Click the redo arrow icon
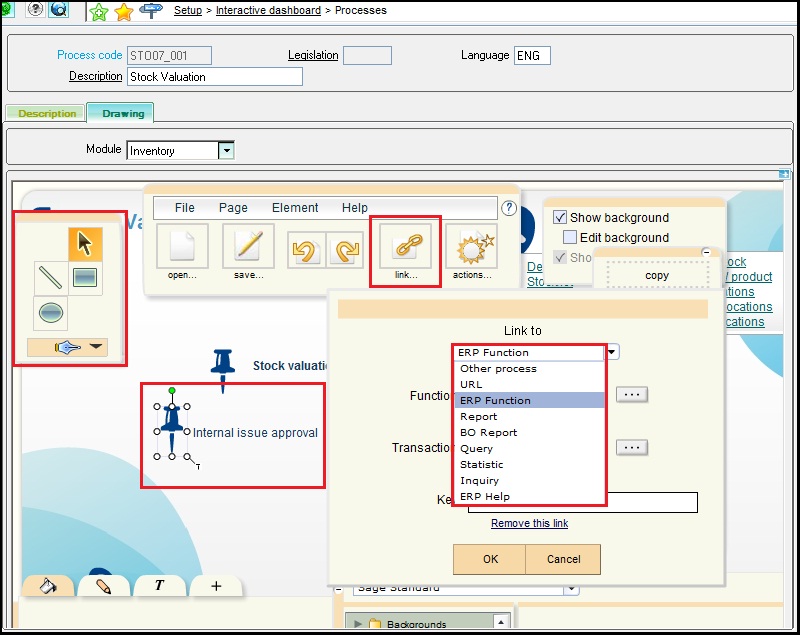The height and width of the screenshot is (635, 800). point(345,250)
